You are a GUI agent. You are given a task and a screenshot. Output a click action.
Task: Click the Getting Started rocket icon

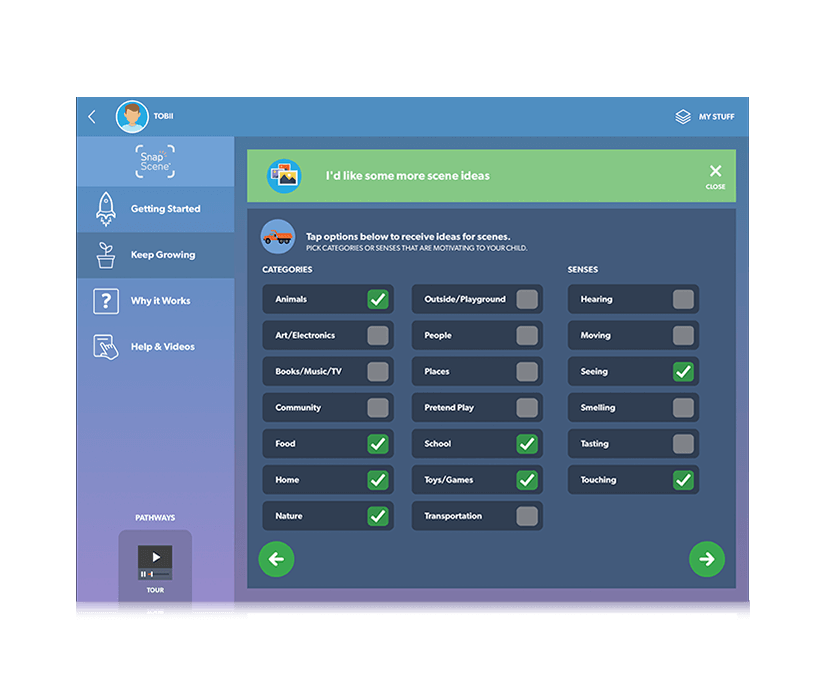coord(105,209)
